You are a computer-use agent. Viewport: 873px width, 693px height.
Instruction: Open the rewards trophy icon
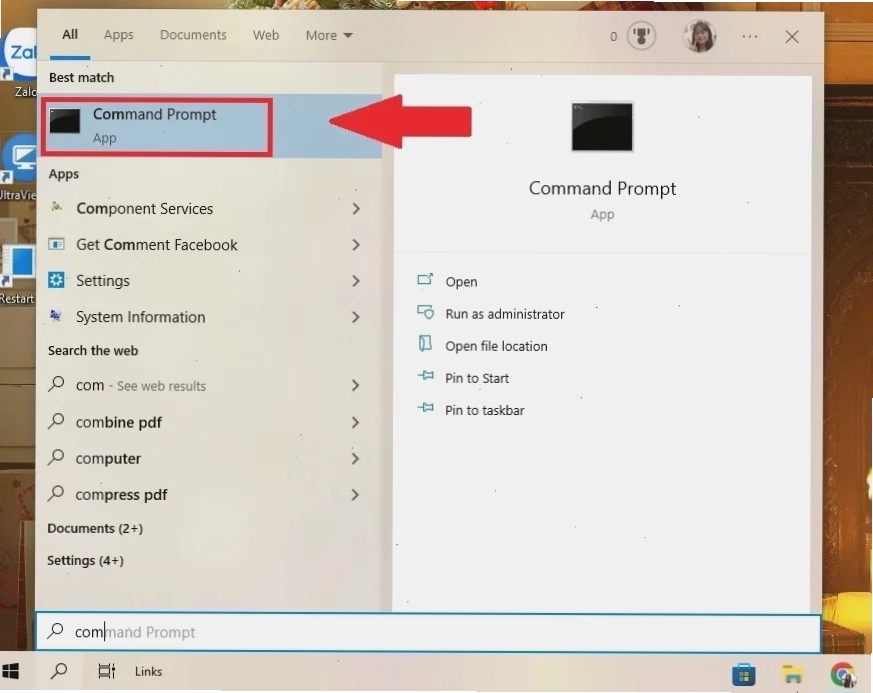641,36
